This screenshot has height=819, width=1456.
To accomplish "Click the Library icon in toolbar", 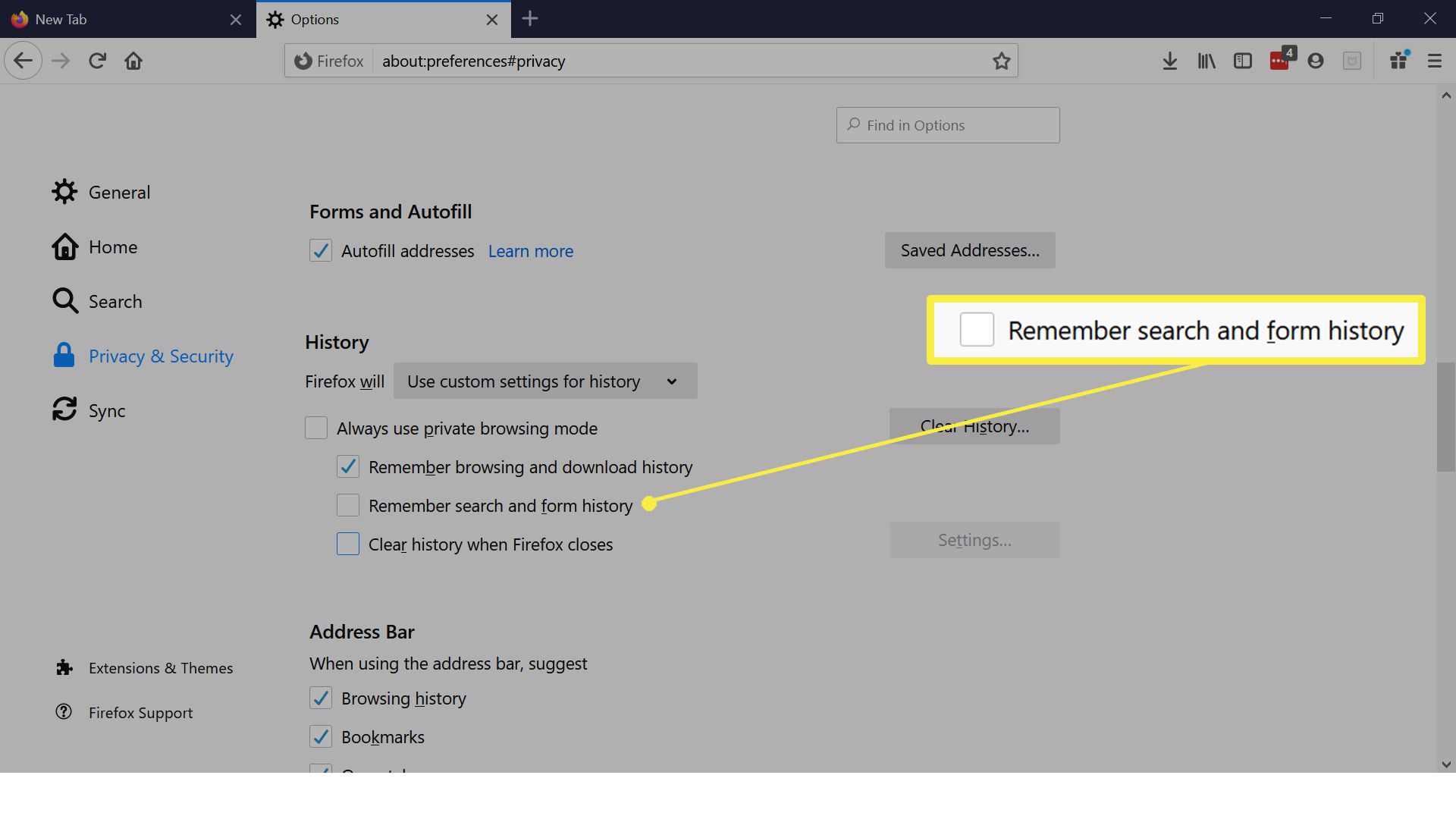I will pyautogui.click(x=1206, y=61).
